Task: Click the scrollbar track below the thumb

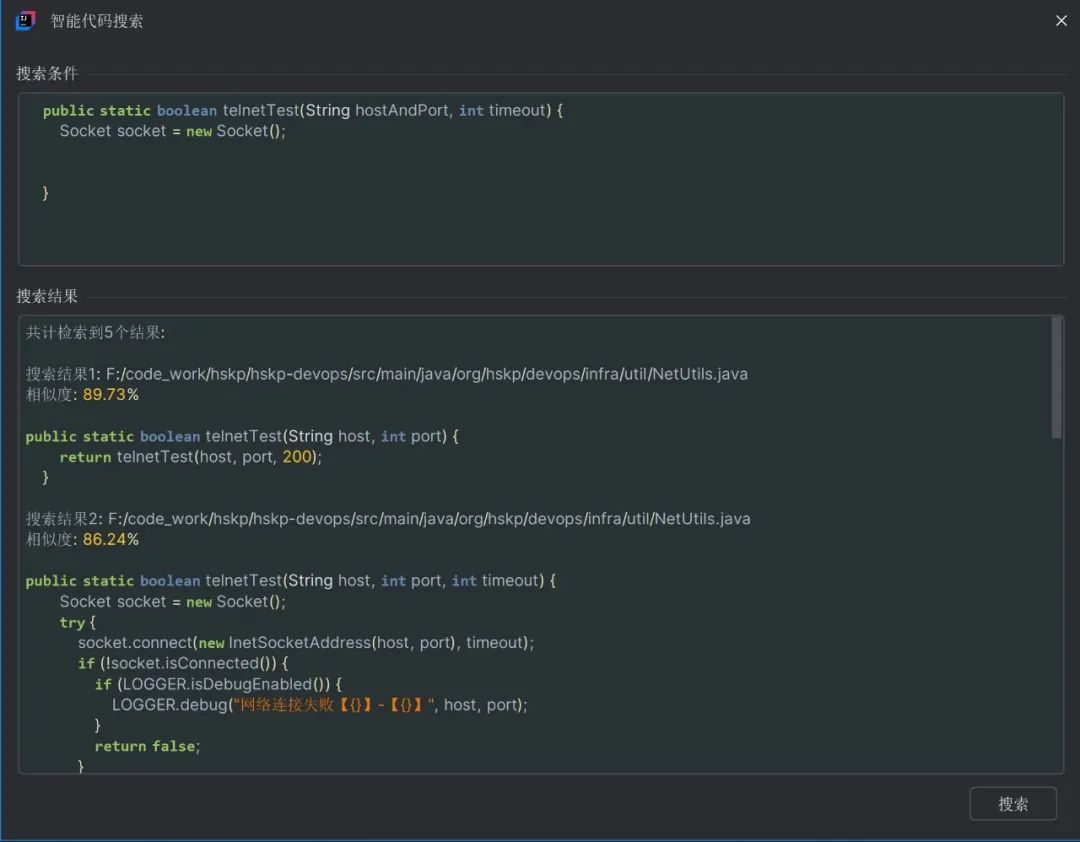Action: pos(1056,600)
